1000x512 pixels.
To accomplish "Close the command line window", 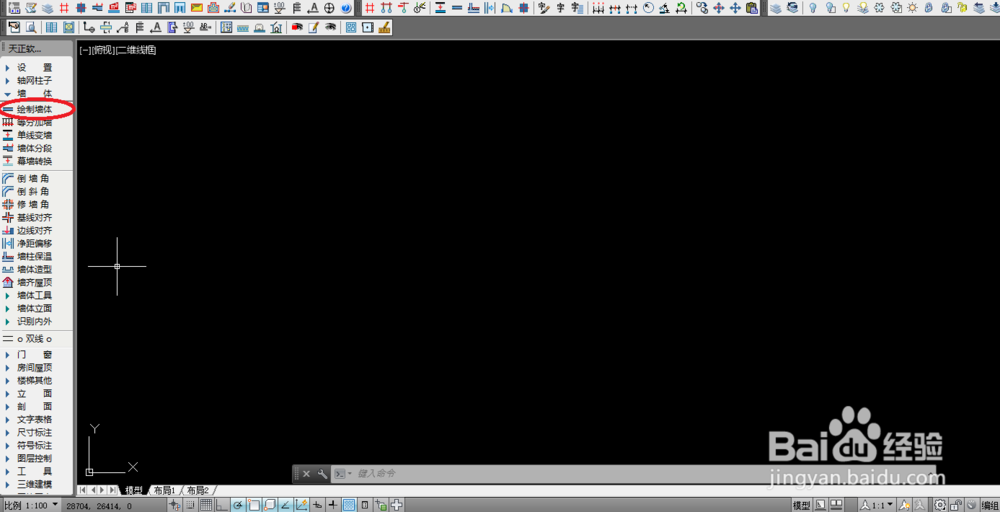I will pyautogui.click(x=306, y=474).
